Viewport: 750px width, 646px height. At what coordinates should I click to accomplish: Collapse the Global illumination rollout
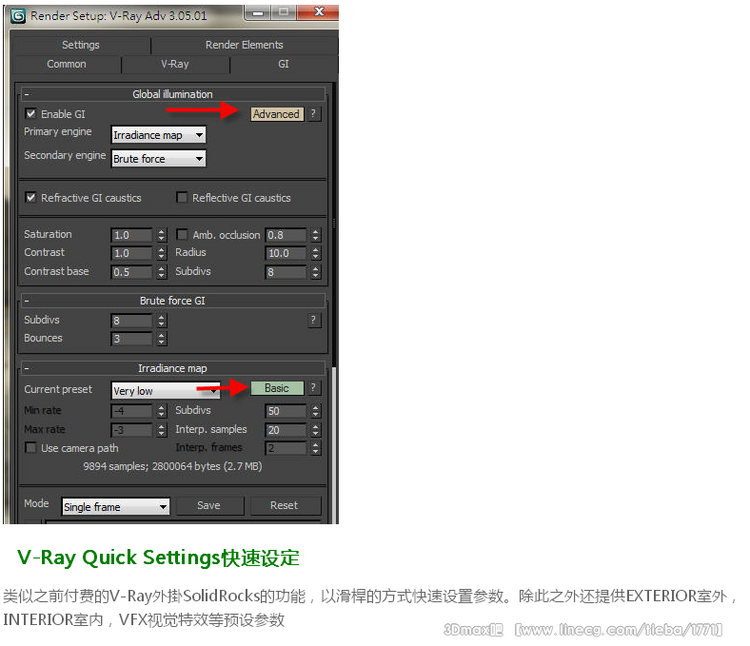(27, 94)
